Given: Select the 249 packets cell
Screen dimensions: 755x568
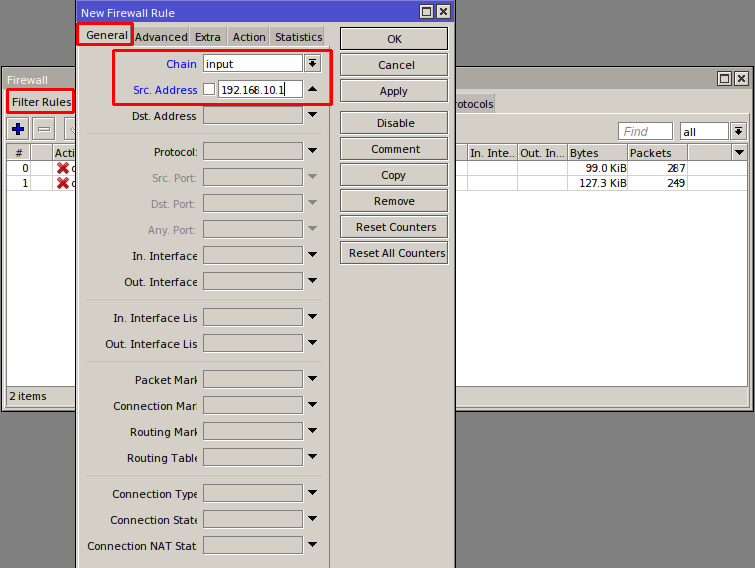Looking at the screenshot, I should 657,183.
